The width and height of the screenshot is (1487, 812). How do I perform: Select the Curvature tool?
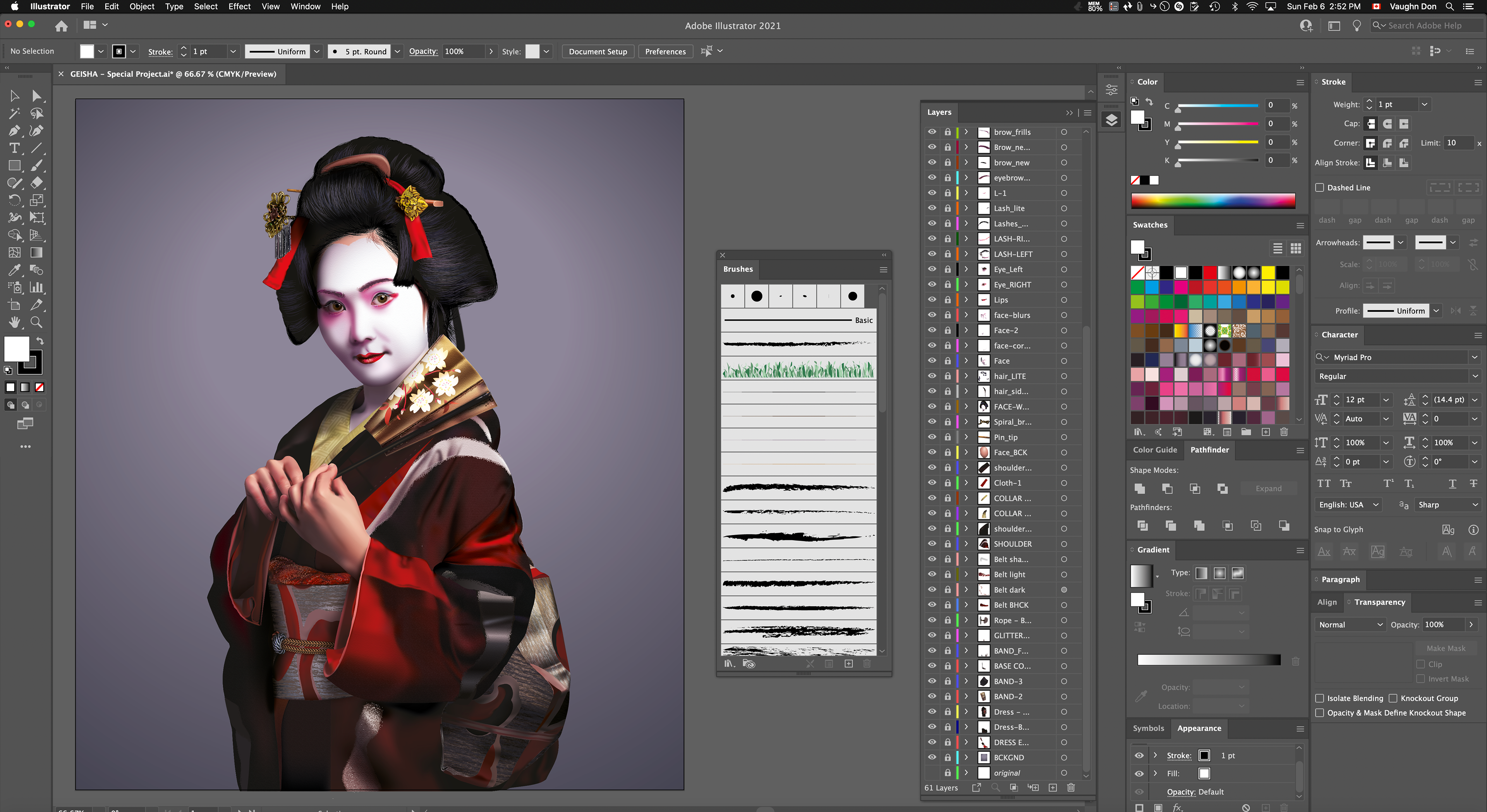point(36,131)
